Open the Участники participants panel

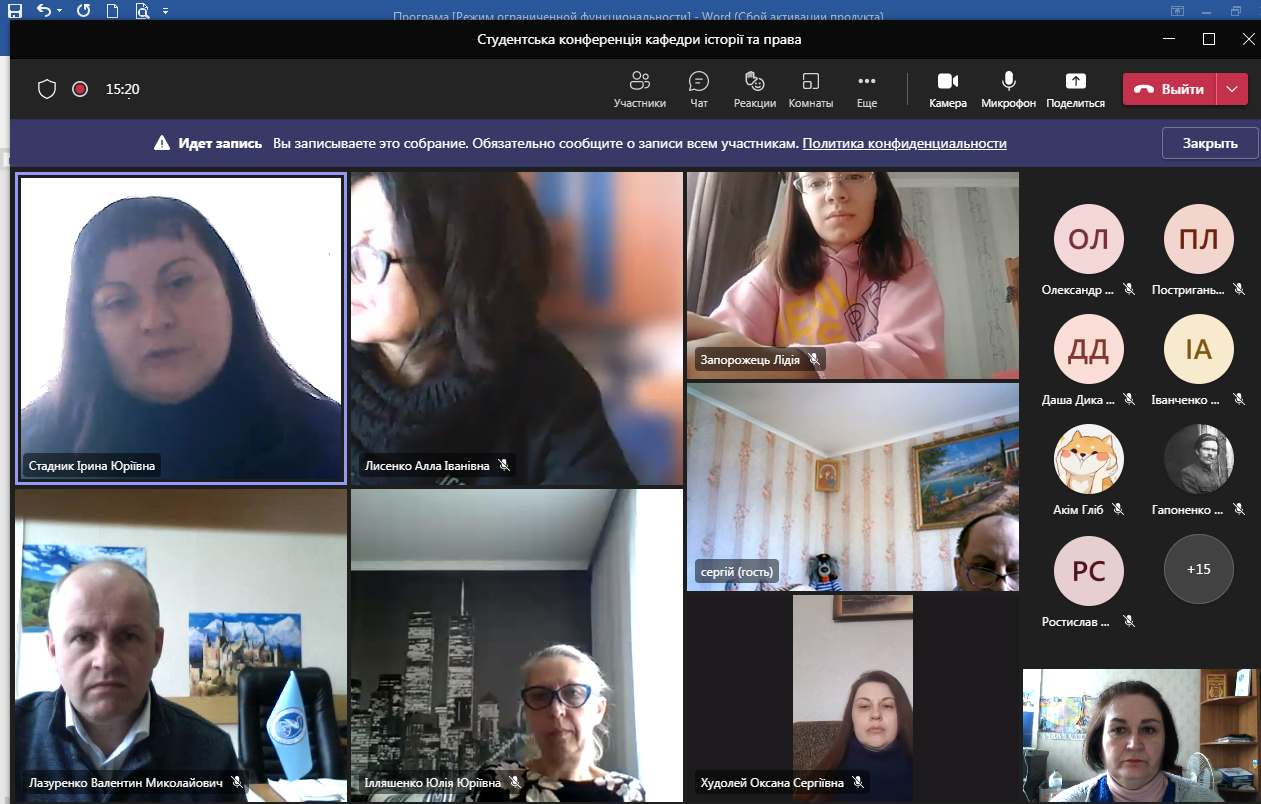pyautogui.click(x=640, y=90)
